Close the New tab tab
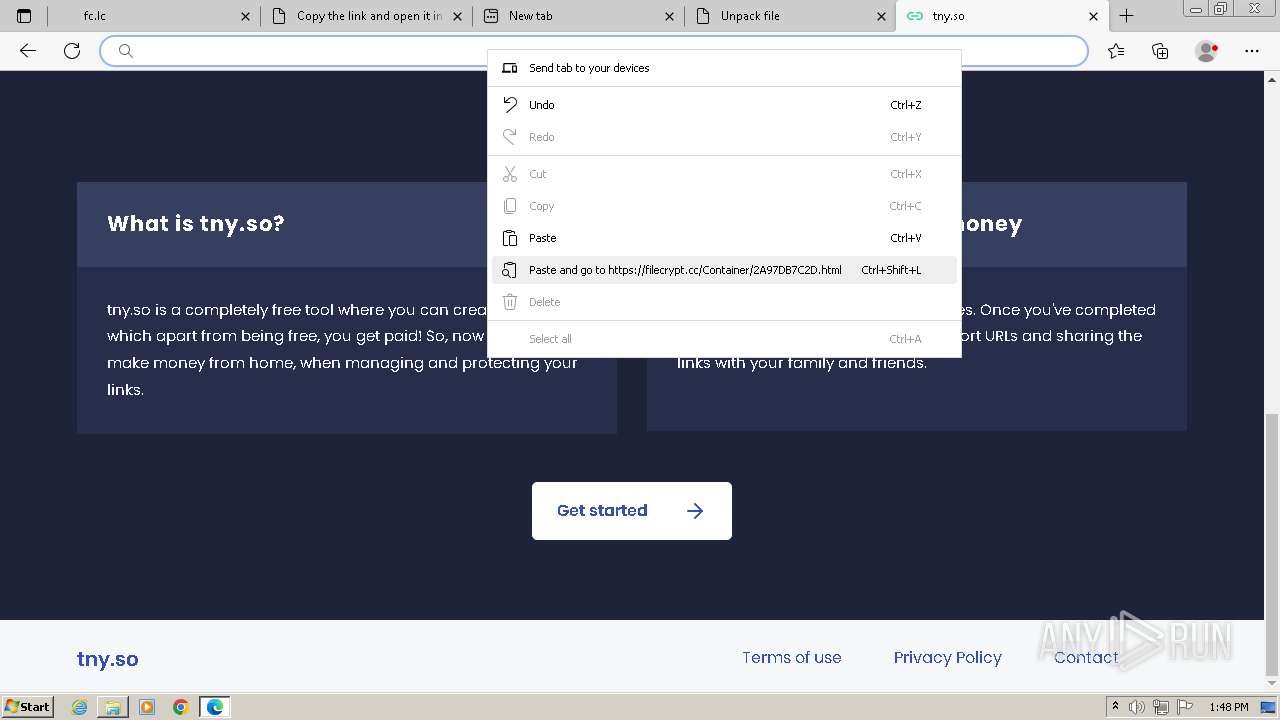 669,16
